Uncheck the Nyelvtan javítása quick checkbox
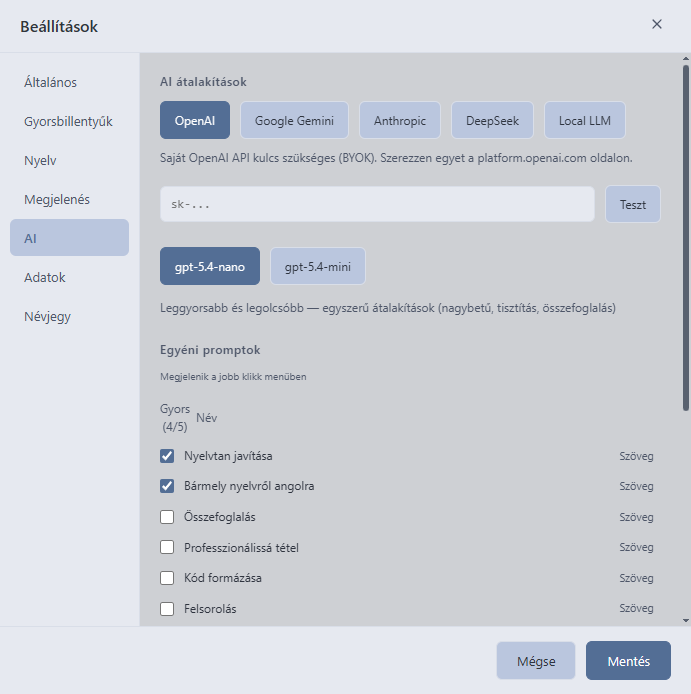Image resolution: width=691 pixels, height=694 pixels. pyautogui.click(x=167, y=455)
